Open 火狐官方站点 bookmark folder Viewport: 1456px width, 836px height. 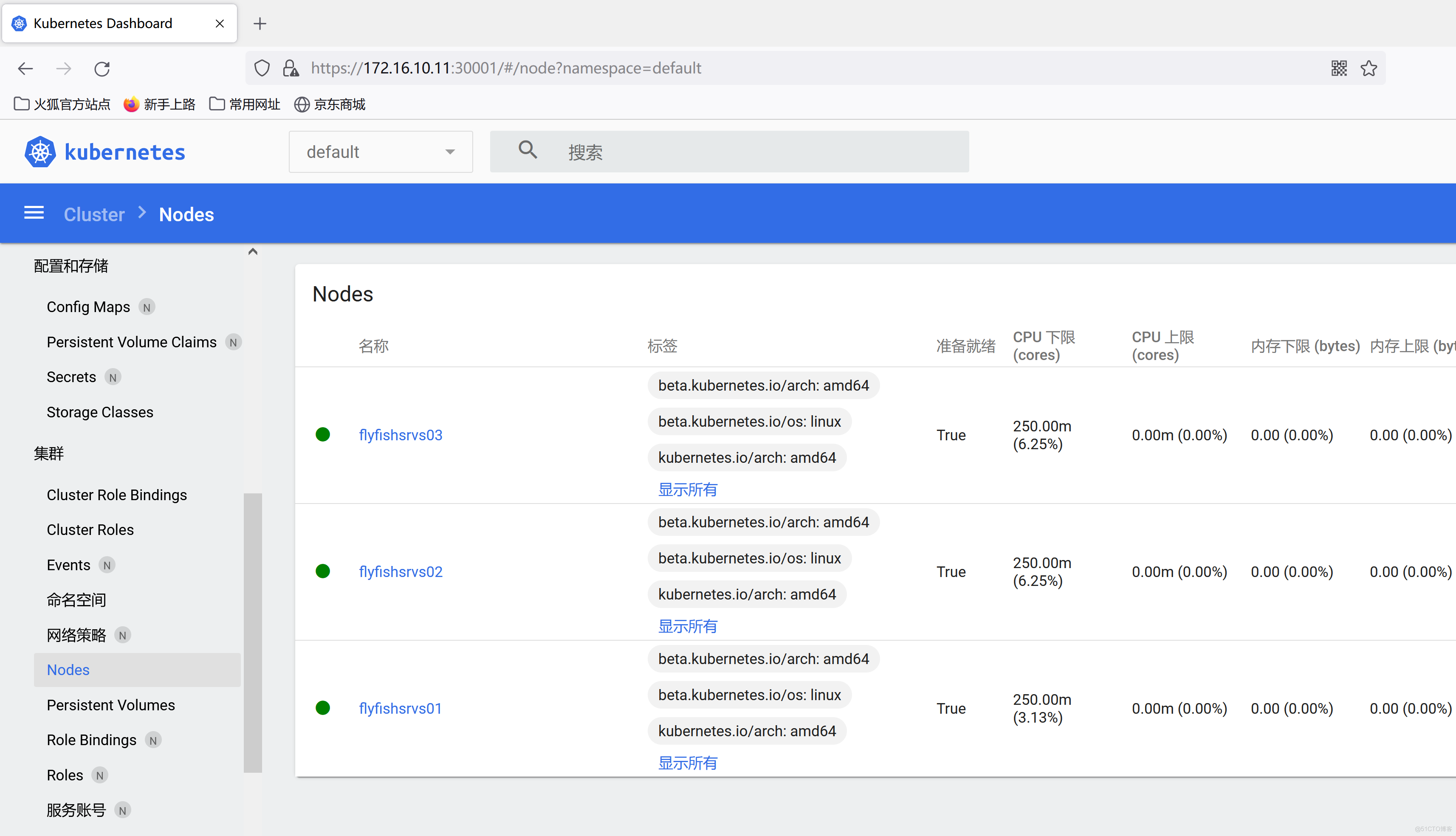click(62, 104)
